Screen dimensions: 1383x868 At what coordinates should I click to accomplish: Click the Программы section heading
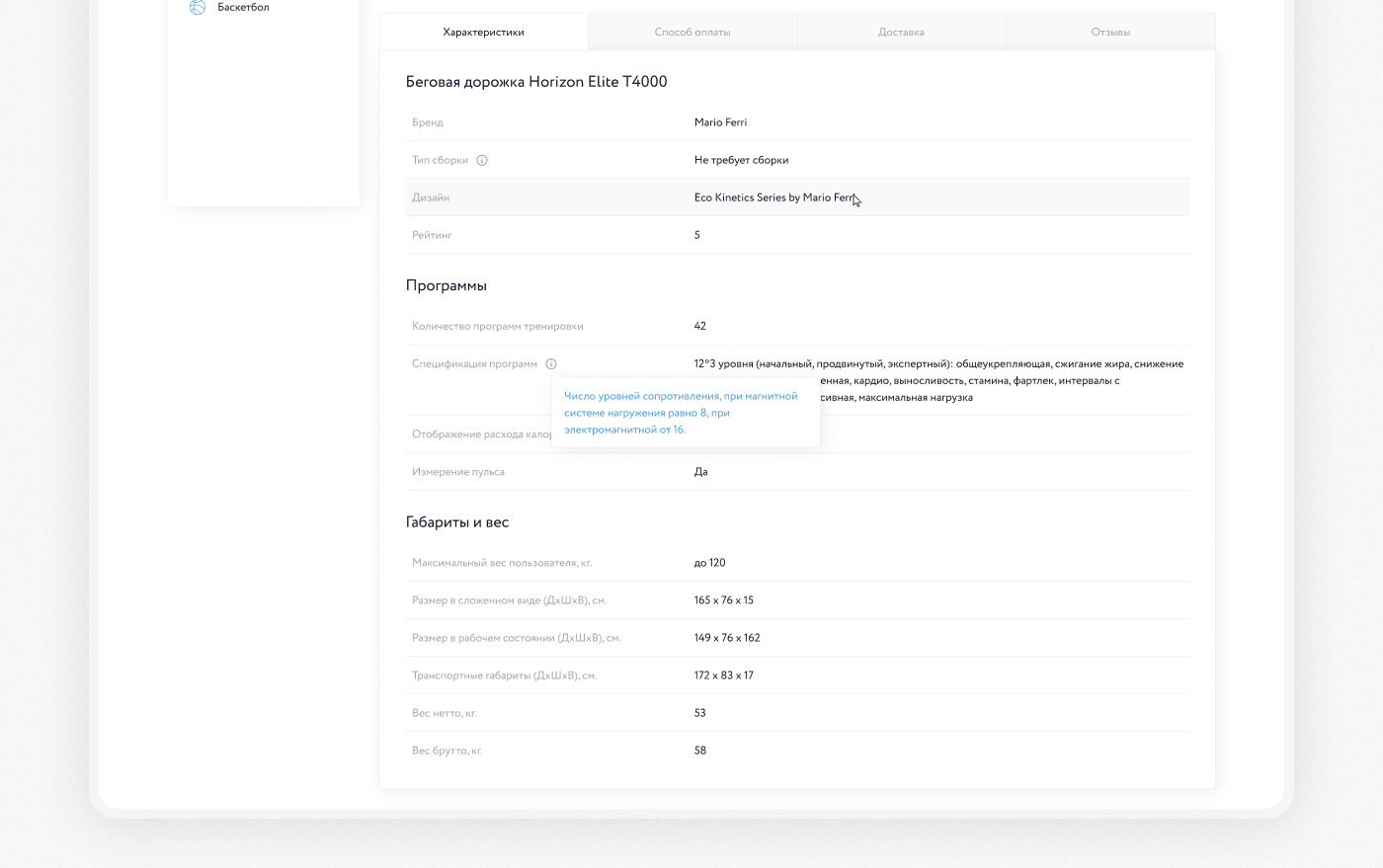click(x=446, y=285)
